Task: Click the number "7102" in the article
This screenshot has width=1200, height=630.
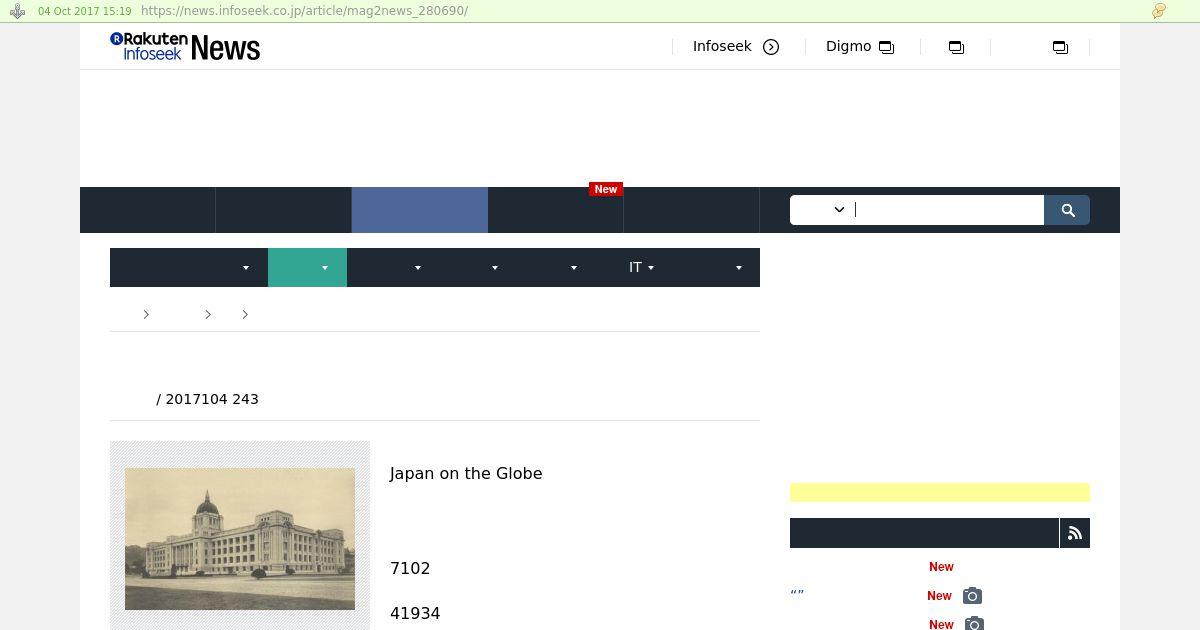Action: [410, 569]
